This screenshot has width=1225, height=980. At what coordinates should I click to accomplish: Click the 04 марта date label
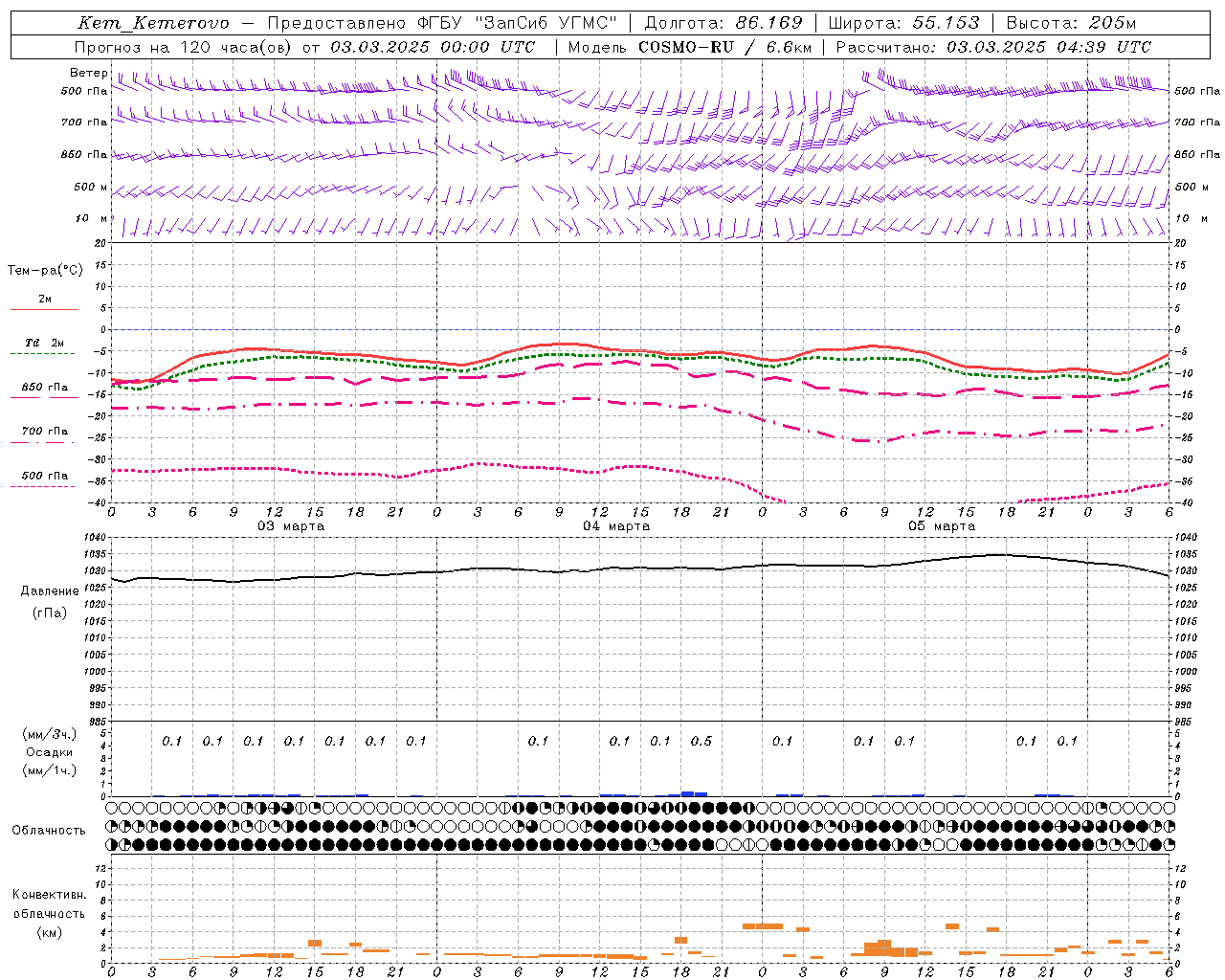click(x=616, y=526)
